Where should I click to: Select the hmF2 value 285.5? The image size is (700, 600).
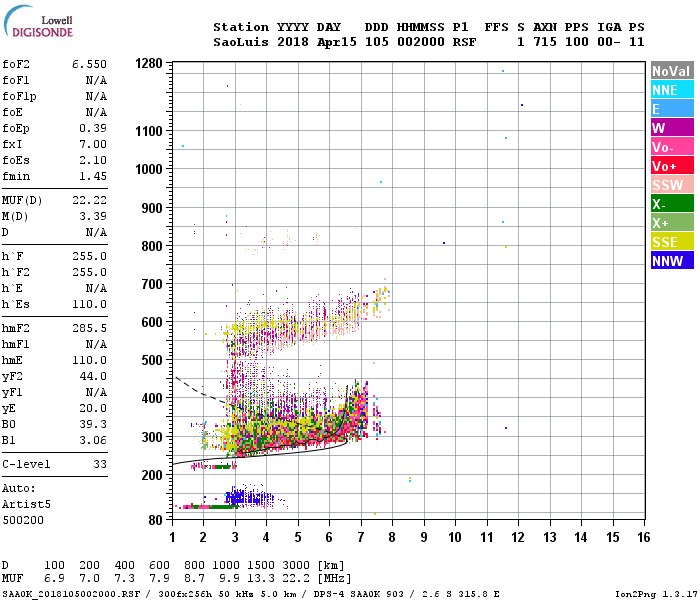[89, 329]
